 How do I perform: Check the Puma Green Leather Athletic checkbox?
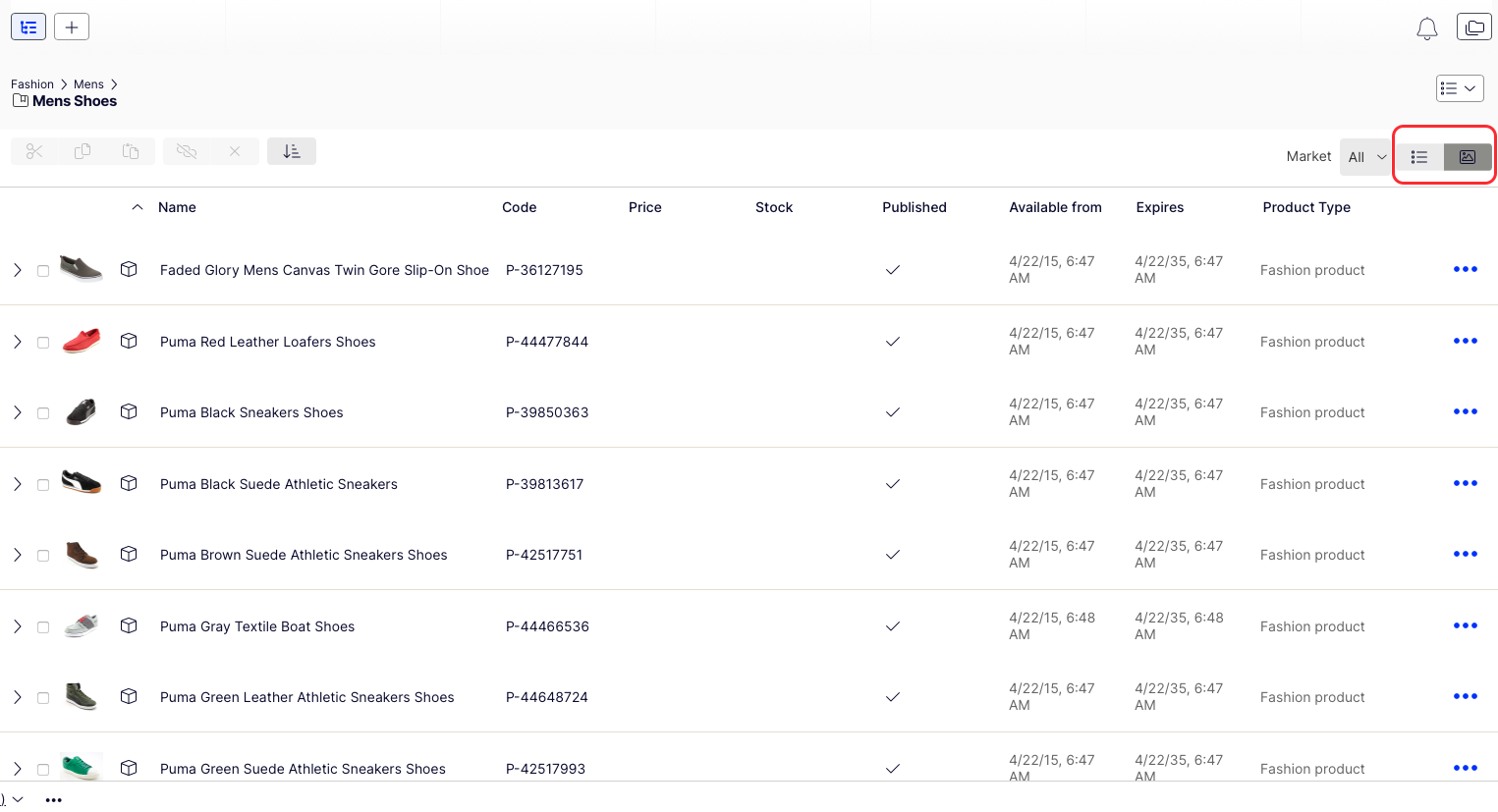pos(43,698)
